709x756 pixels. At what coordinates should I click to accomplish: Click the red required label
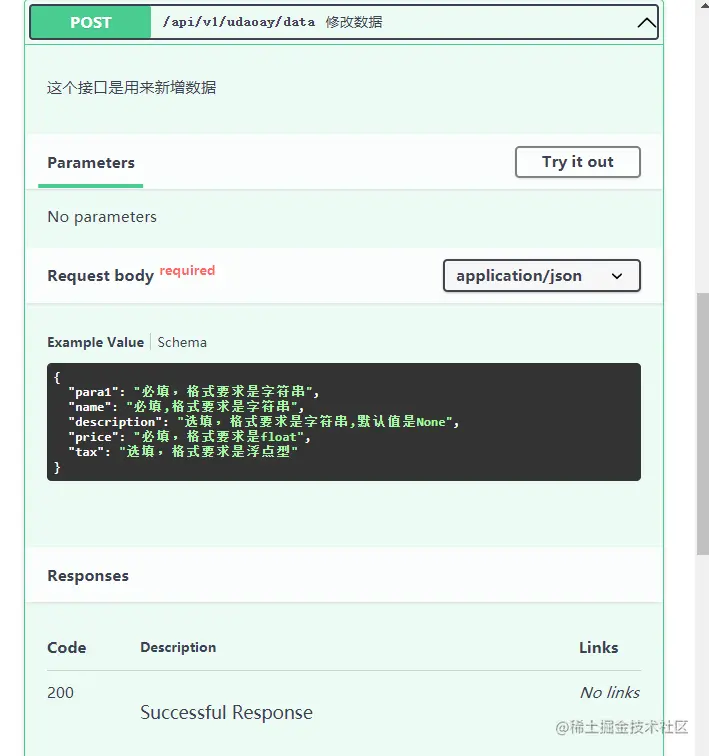[187, 270]
